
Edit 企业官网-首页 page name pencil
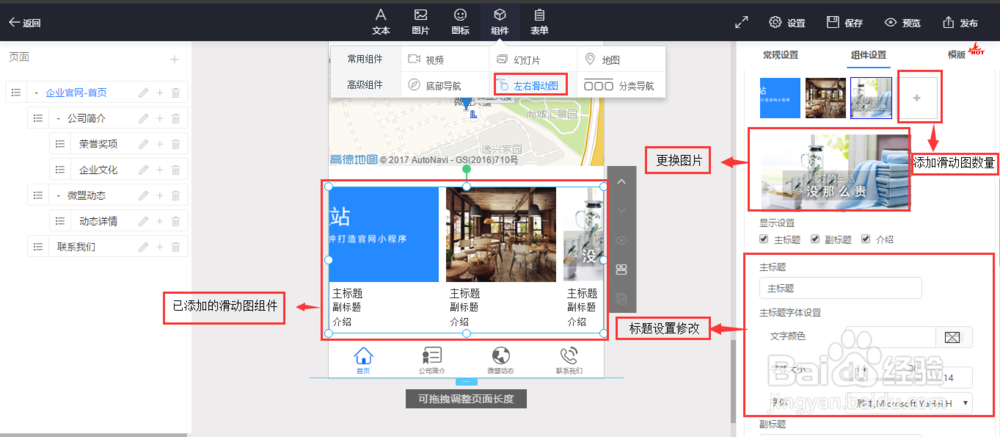click(x=143, y=93)
